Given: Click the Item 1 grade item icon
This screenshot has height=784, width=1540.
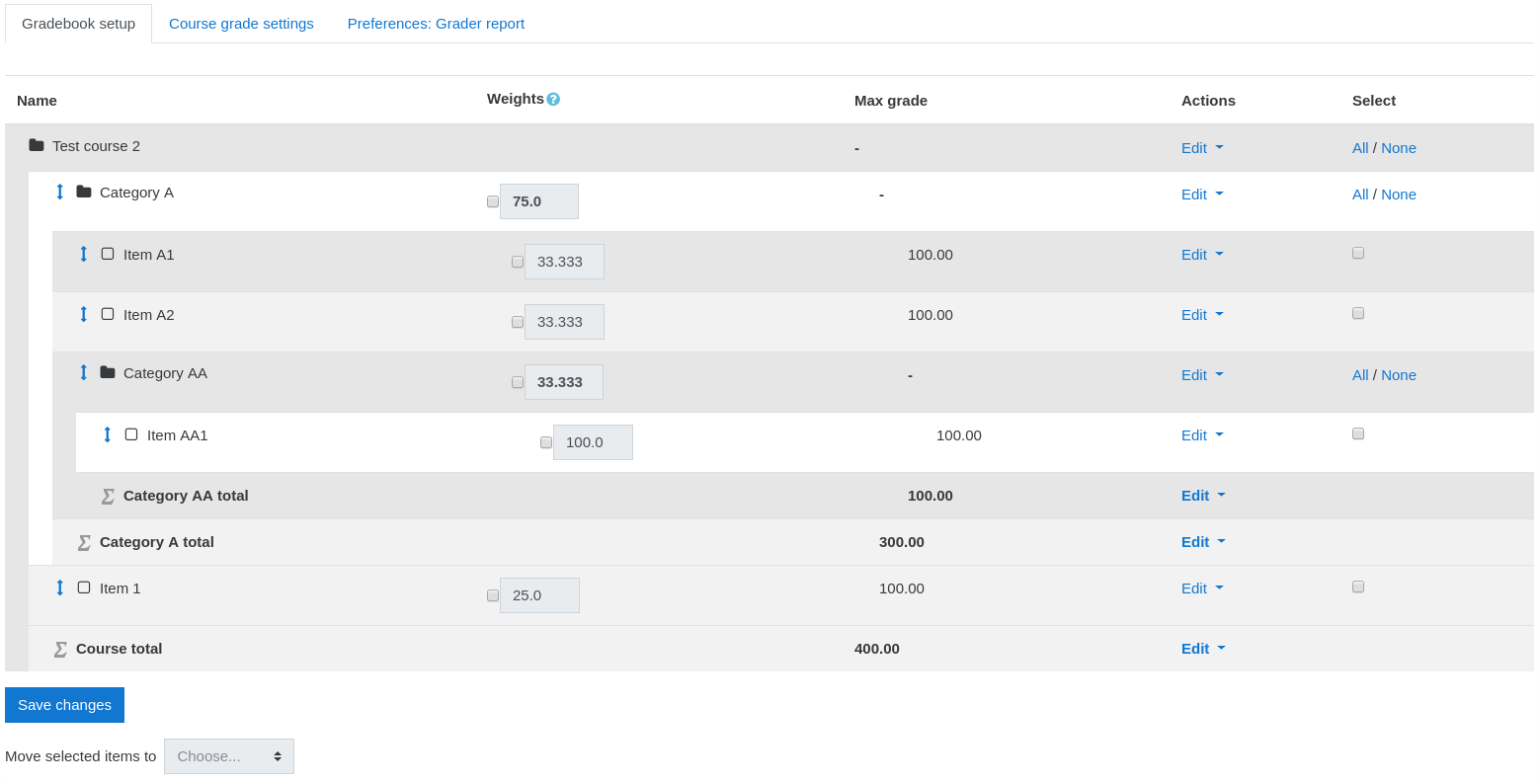Looking at the screenshot, I should [84, 588].
